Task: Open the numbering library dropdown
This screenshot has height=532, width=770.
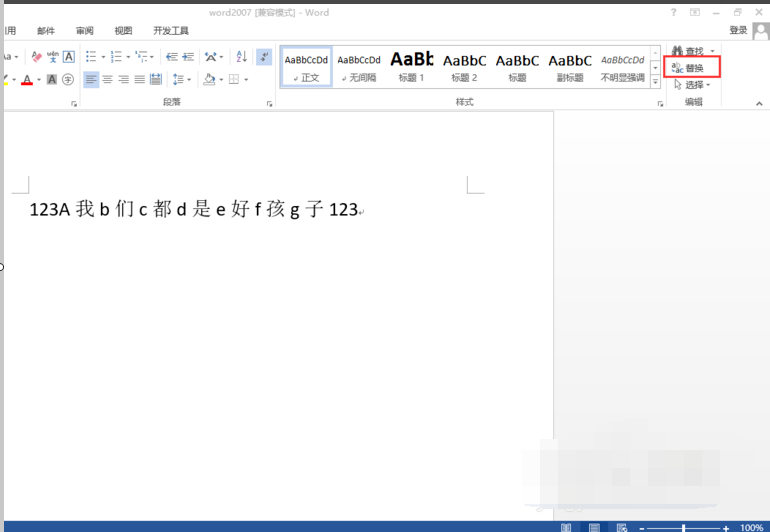Action: [x=128, y=57]
